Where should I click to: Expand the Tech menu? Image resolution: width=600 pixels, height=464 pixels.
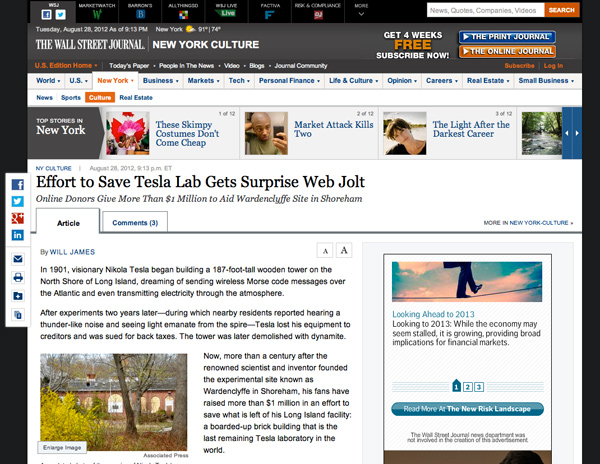239,81
